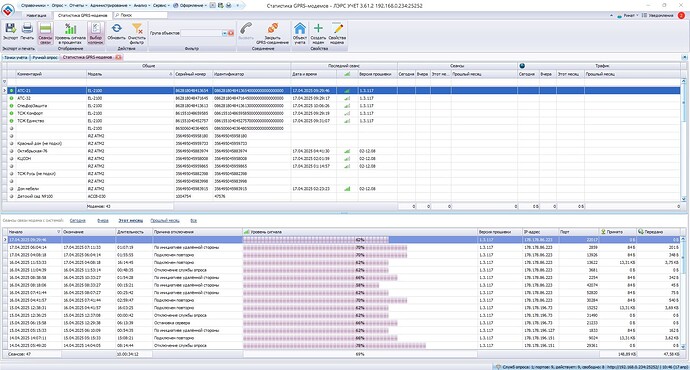
Task: Open the Анализ menu
Action: coord(142,6)
